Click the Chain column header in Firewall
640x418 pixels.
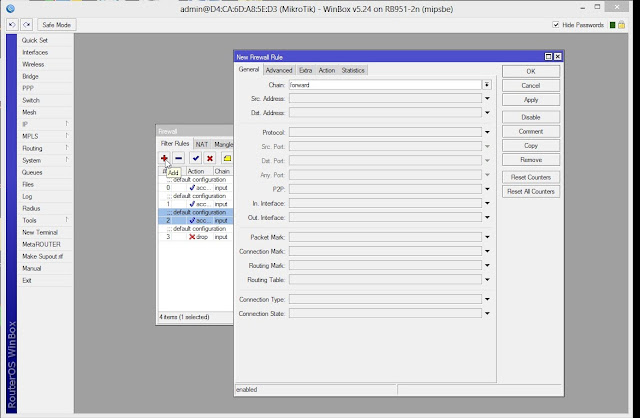coord(223,171)
